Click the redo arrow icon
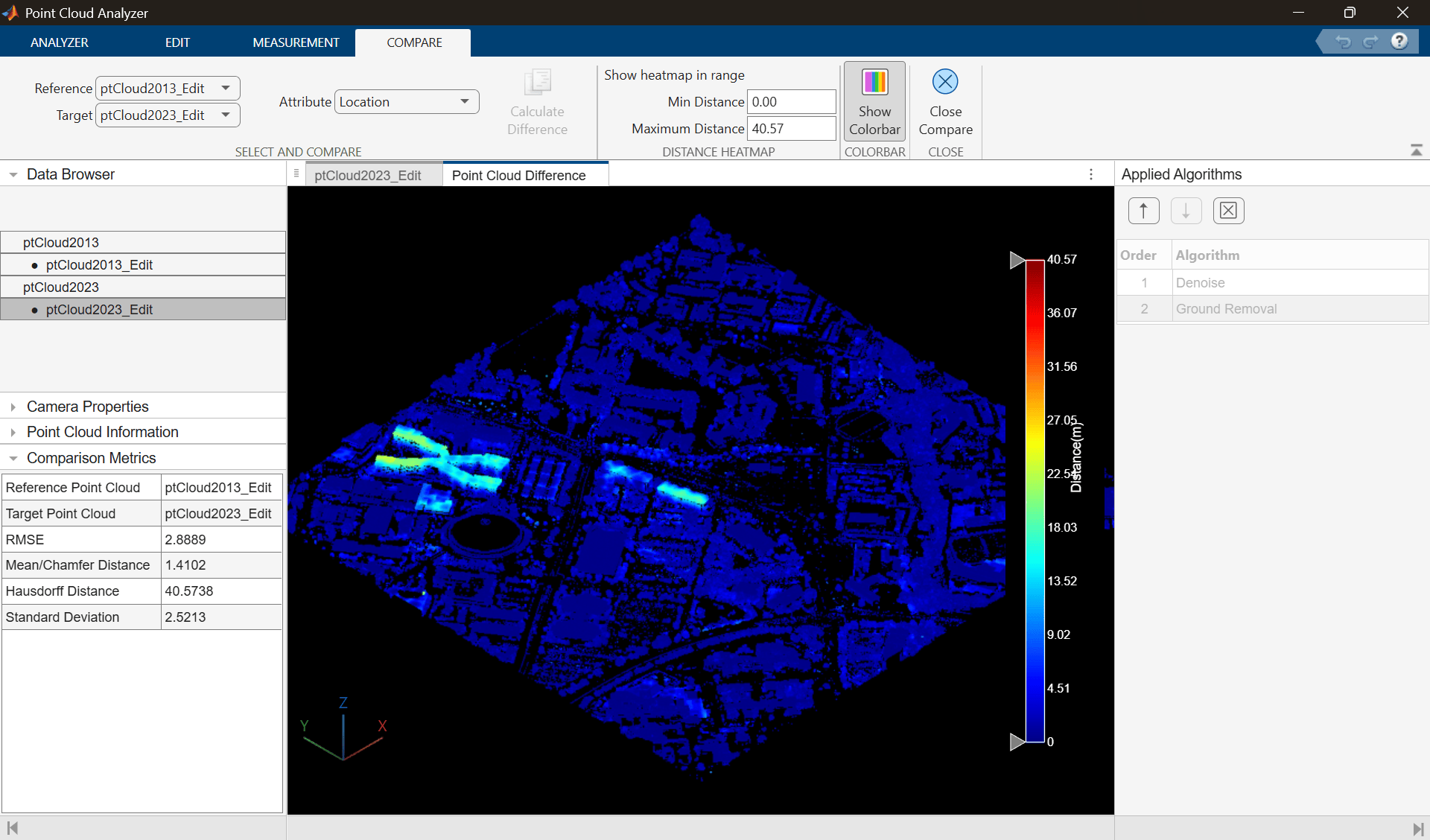 (1370, 42)
